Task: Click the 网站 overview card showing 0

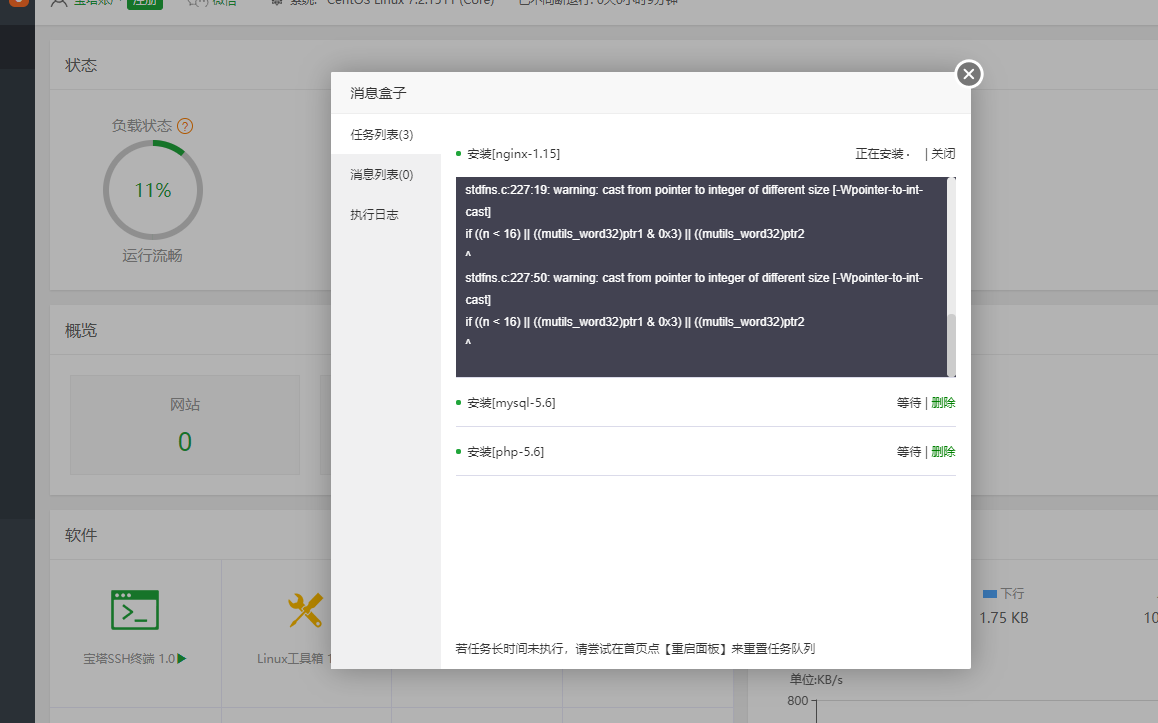Action: (x=185, y=425)
